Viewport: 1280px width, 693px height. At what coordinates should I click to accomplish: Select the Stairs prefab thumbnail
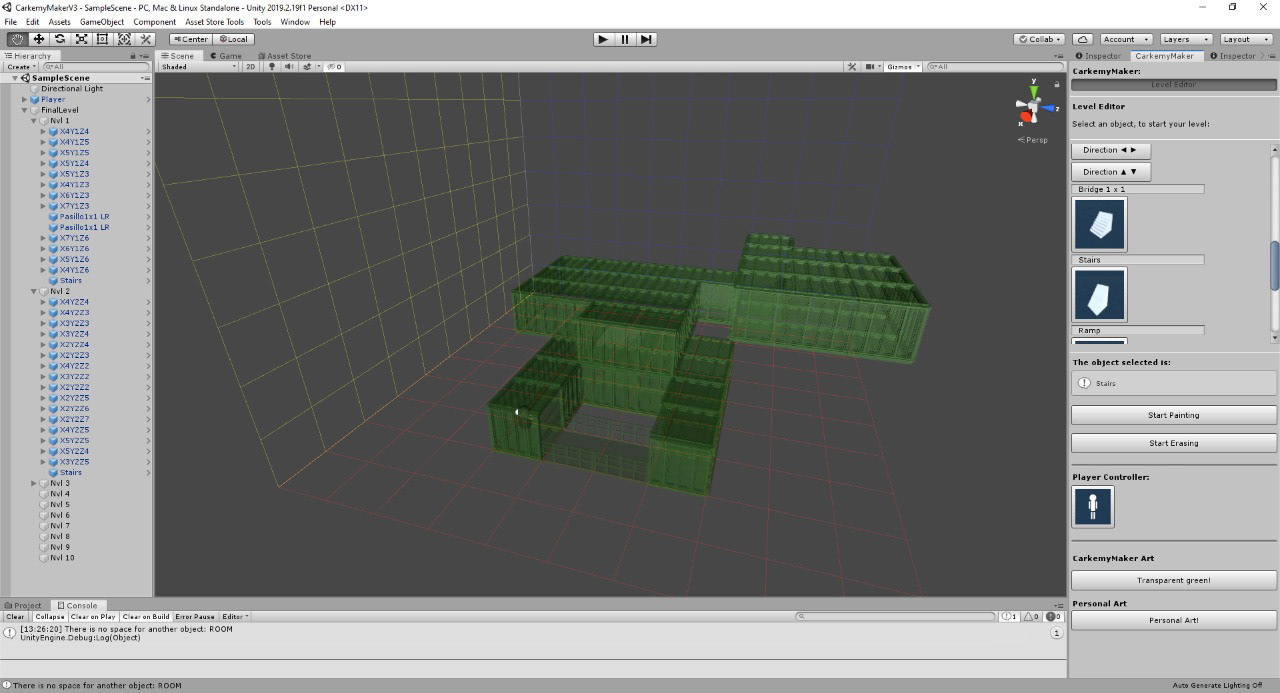pyautogui.click(x=1099, y=294)
